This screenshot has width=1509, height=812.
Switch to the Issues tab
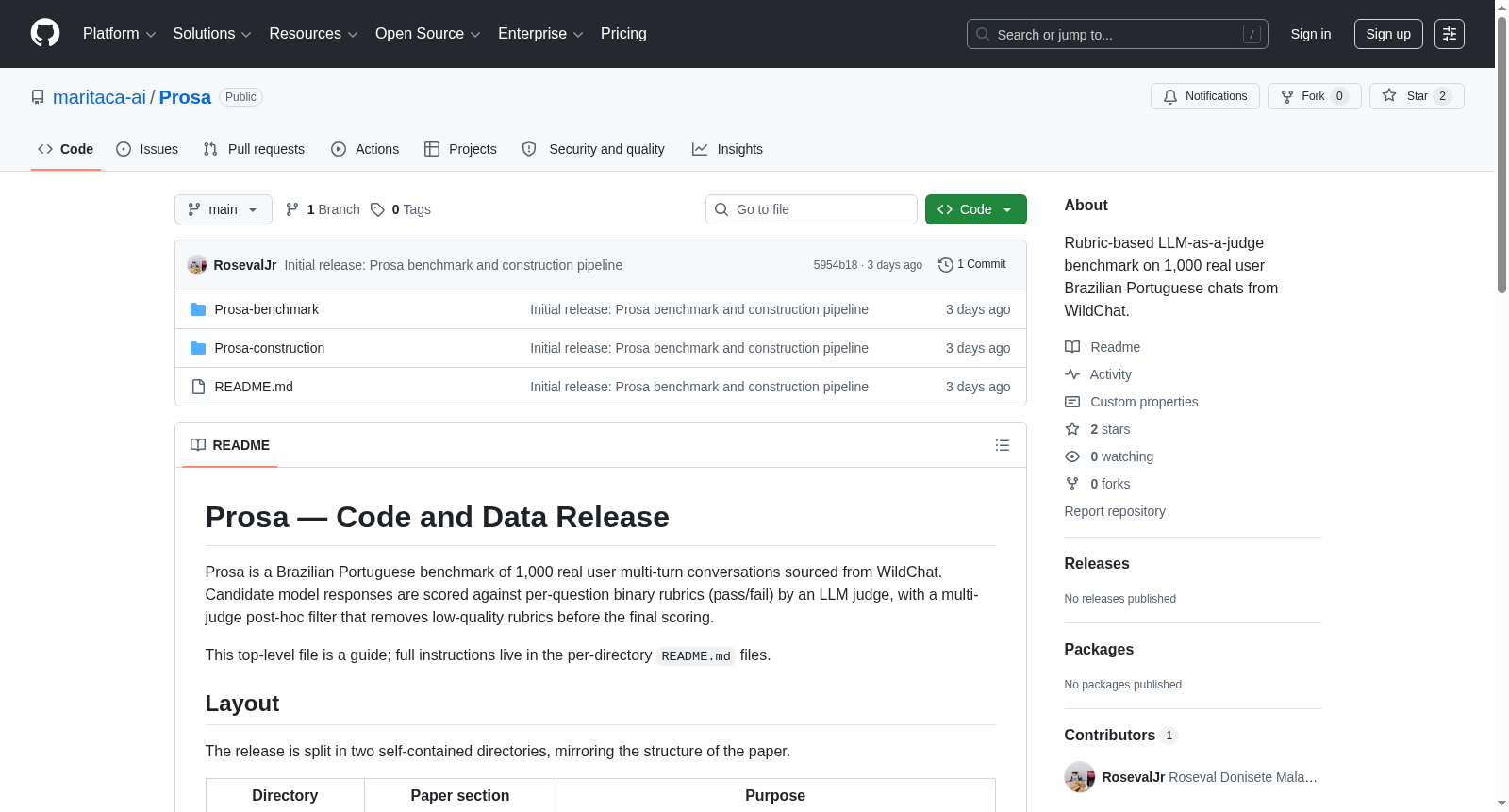pyautogui.click(x=147, y=149)
